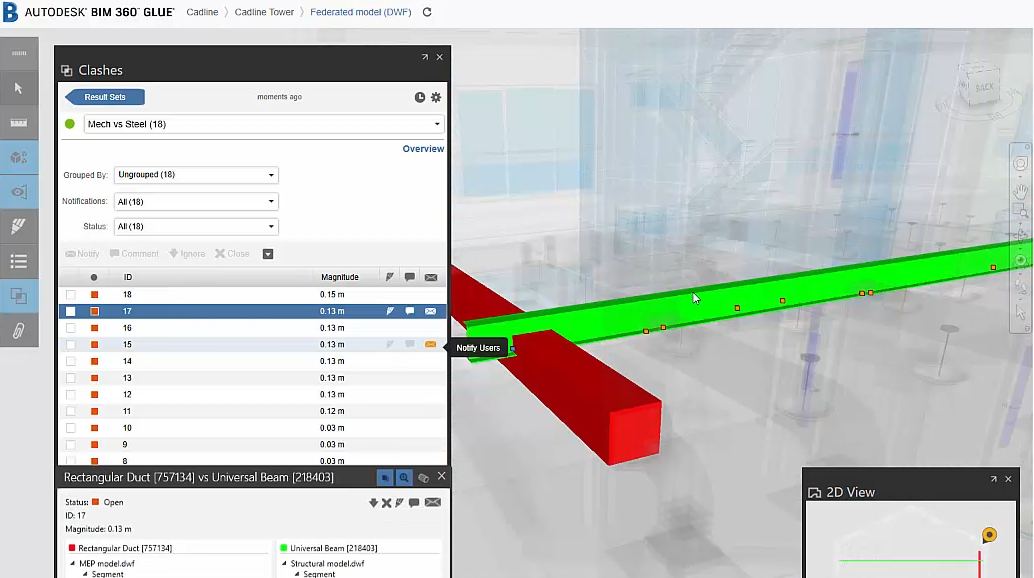
Task: Open Grouped By Ungrouped dropdown
Action: point(196,175)
